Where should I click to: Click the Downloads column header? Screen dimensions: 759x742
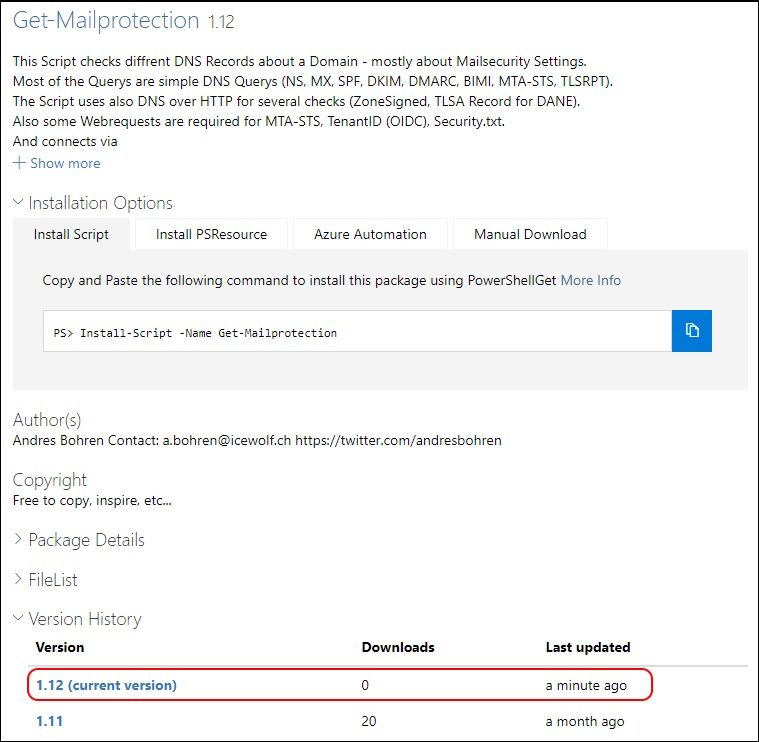click(x=398, y=647)
